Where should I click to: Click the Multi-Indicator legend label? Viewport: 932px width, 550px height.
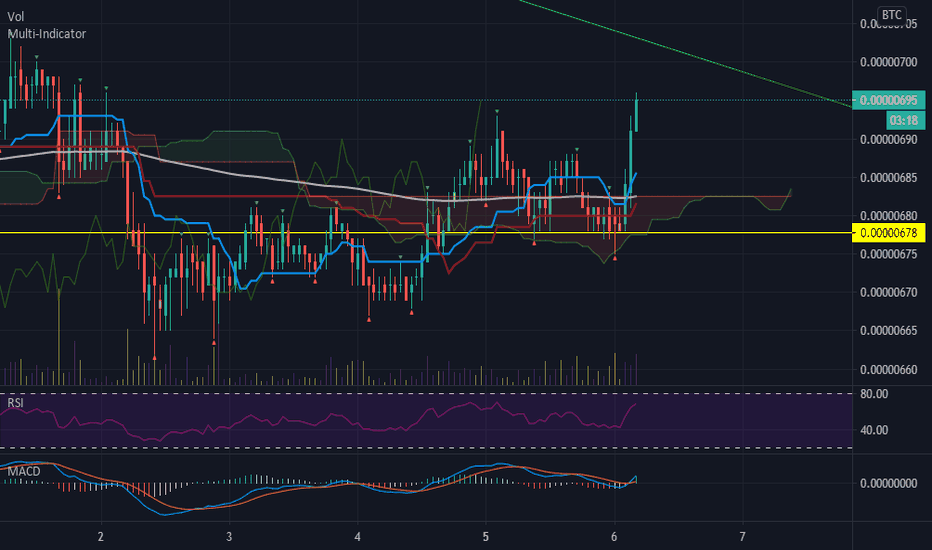(46, 34)
